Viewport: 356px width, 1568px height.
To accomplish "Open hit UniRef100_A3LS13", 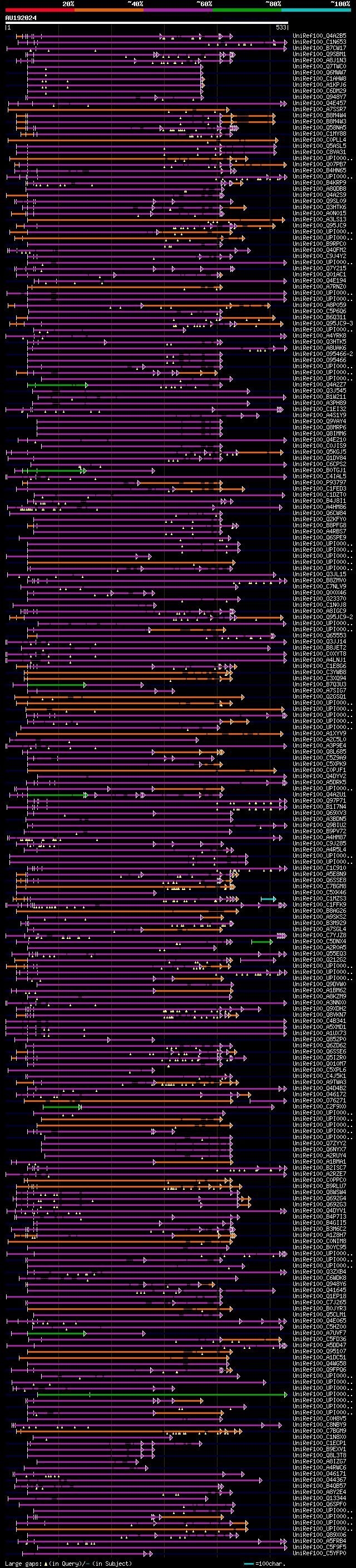I will [x=319, y=220].
